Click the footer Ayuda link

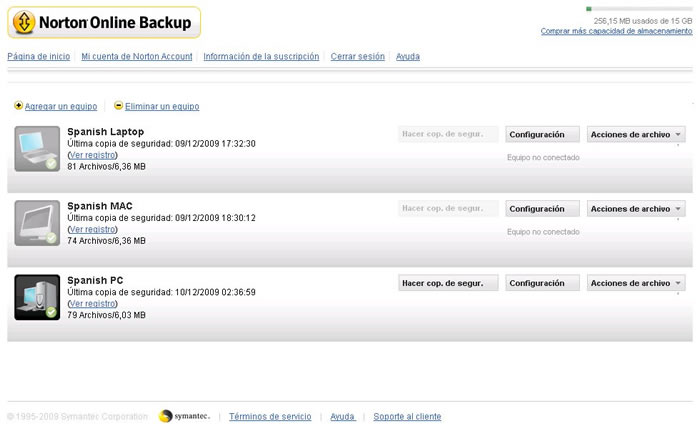point(342,417)
